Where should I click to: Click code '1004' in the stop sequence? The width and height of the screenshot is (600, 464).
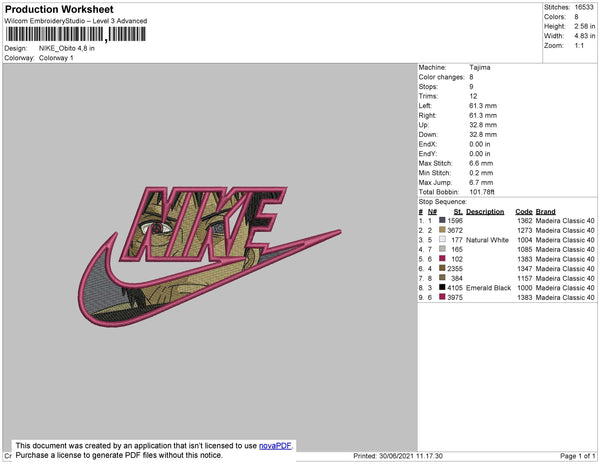525,240
